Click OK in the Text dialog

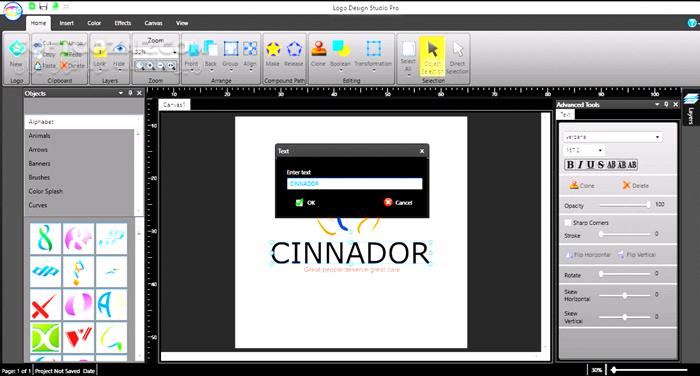306,203
